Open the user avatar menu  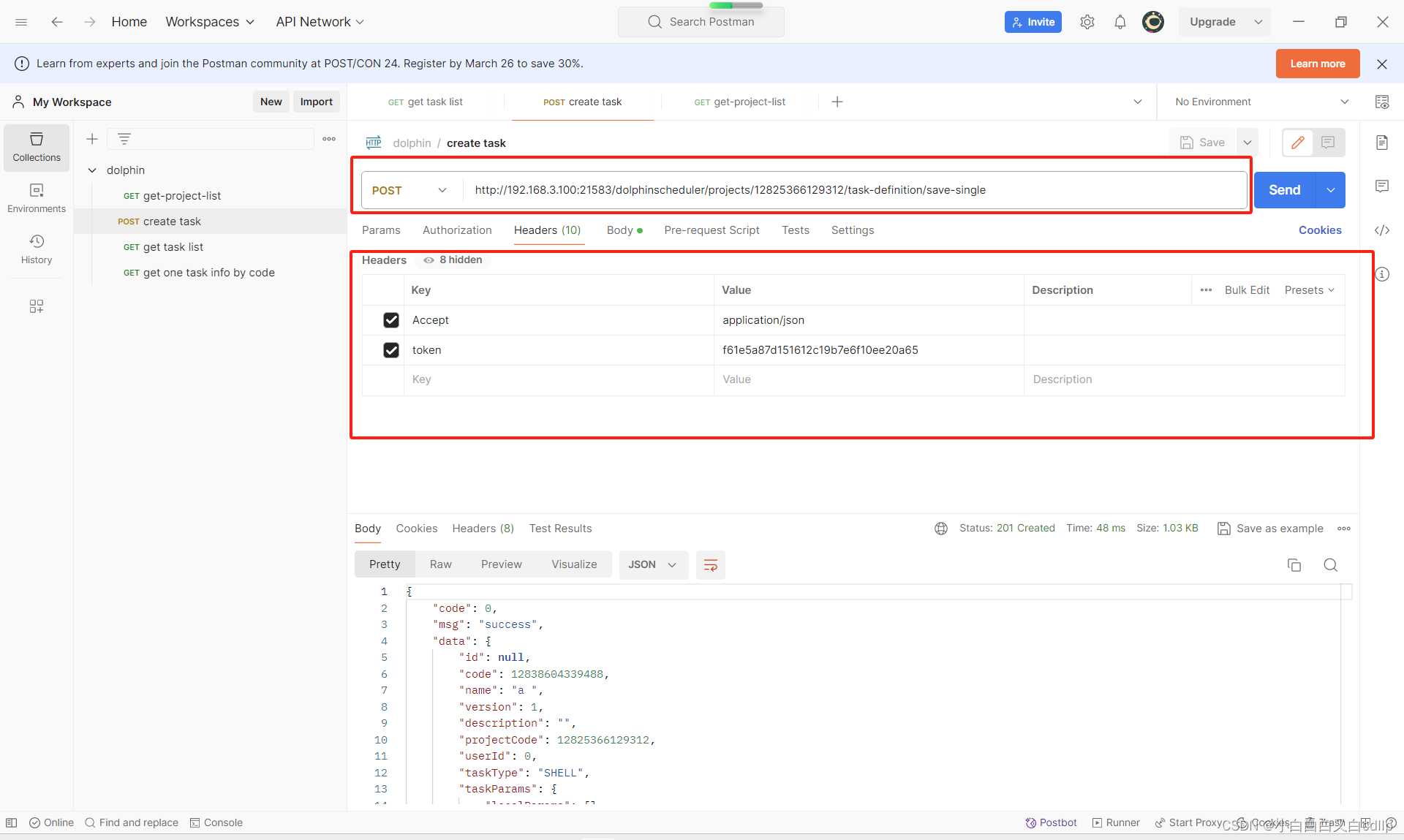pyautogui.click(x=1153, y=22)
